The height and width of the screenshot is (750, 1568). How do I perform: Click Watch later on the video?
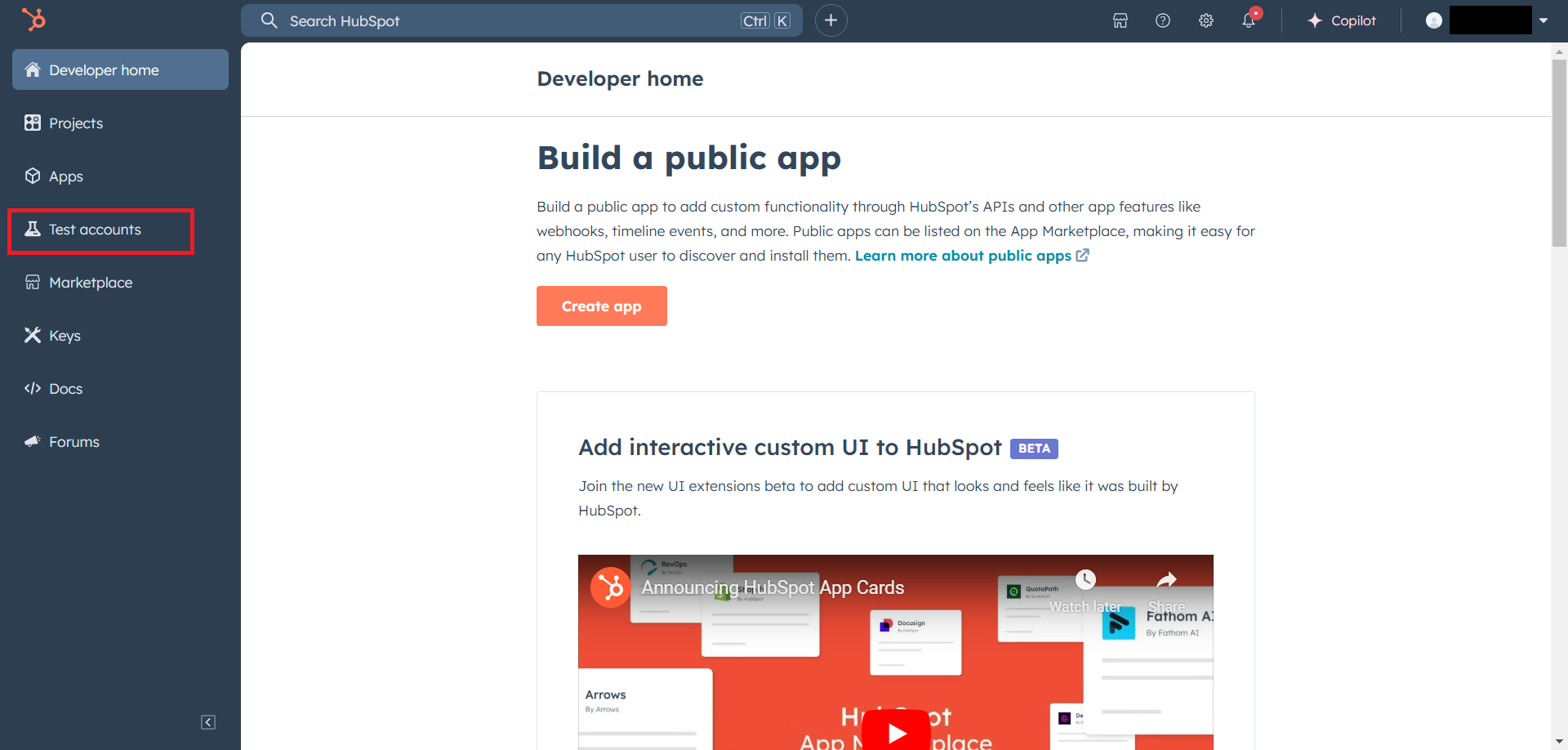click(1085, 592)
